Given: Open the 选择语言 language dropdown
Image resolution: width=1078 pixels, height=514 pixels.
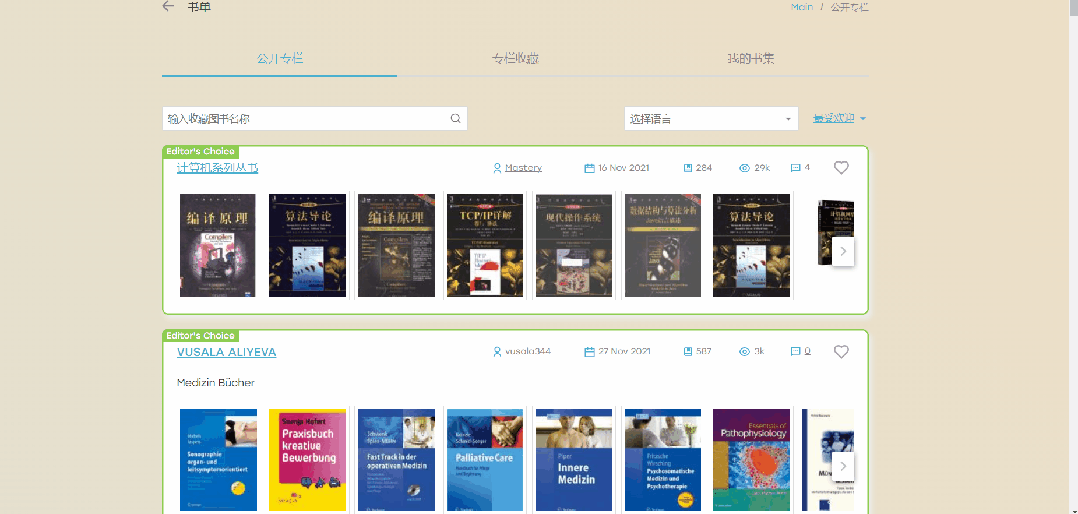Looking at the screenshot, I should (710, 119).
